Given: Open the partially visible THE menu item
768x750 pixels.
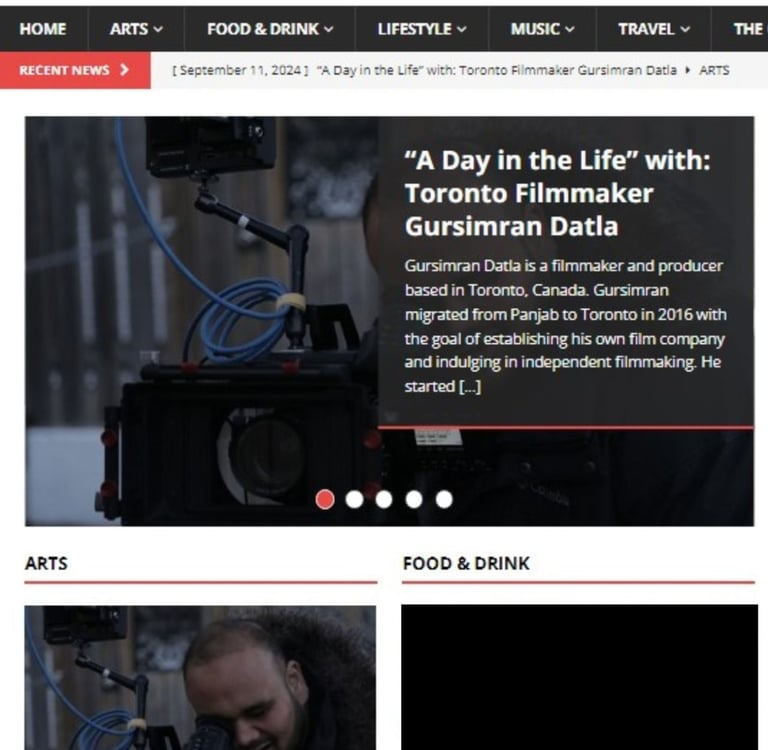Looking at the screenshot, I should coord(748,29).
